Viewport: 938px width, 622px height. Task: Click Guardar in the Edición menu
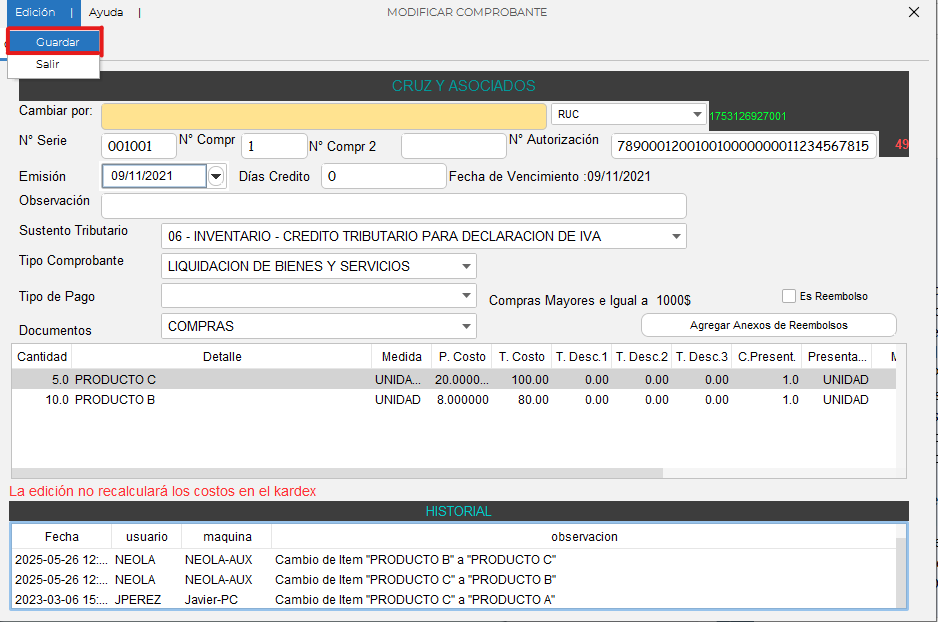[56, 42]
